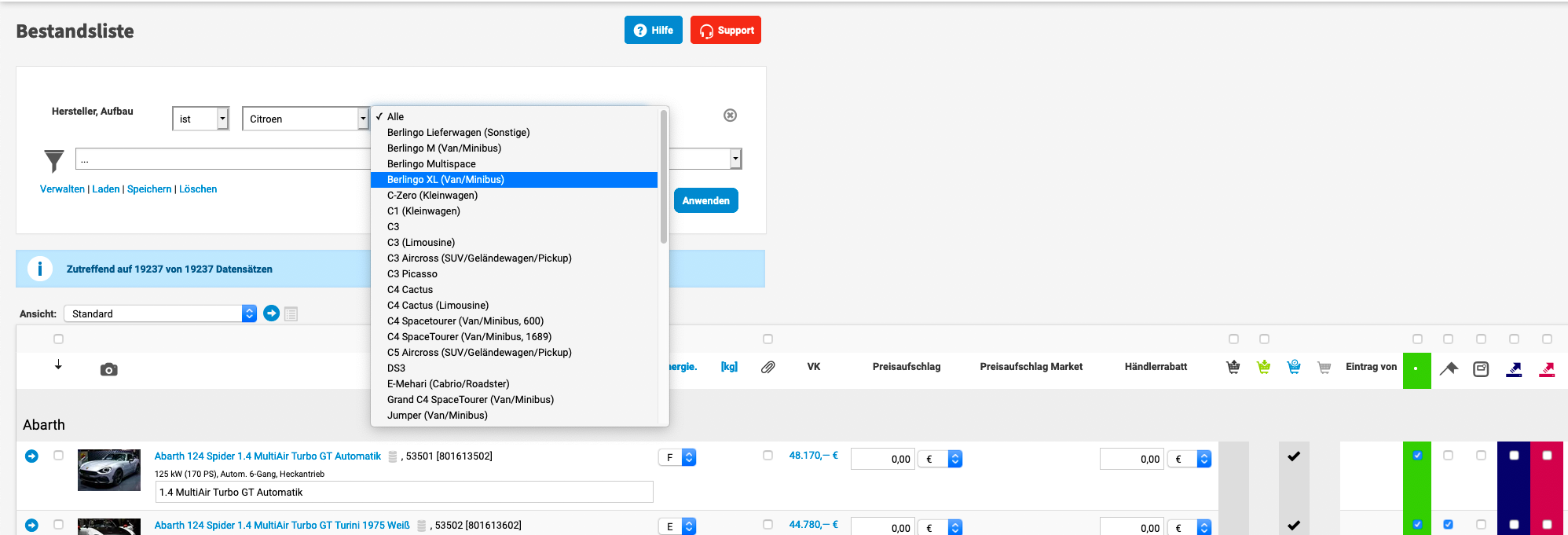Toggle the navy column checkbox in first row
This screenshot has height=535, width=1568.
pyautogui.click(x=1514, y=456)
